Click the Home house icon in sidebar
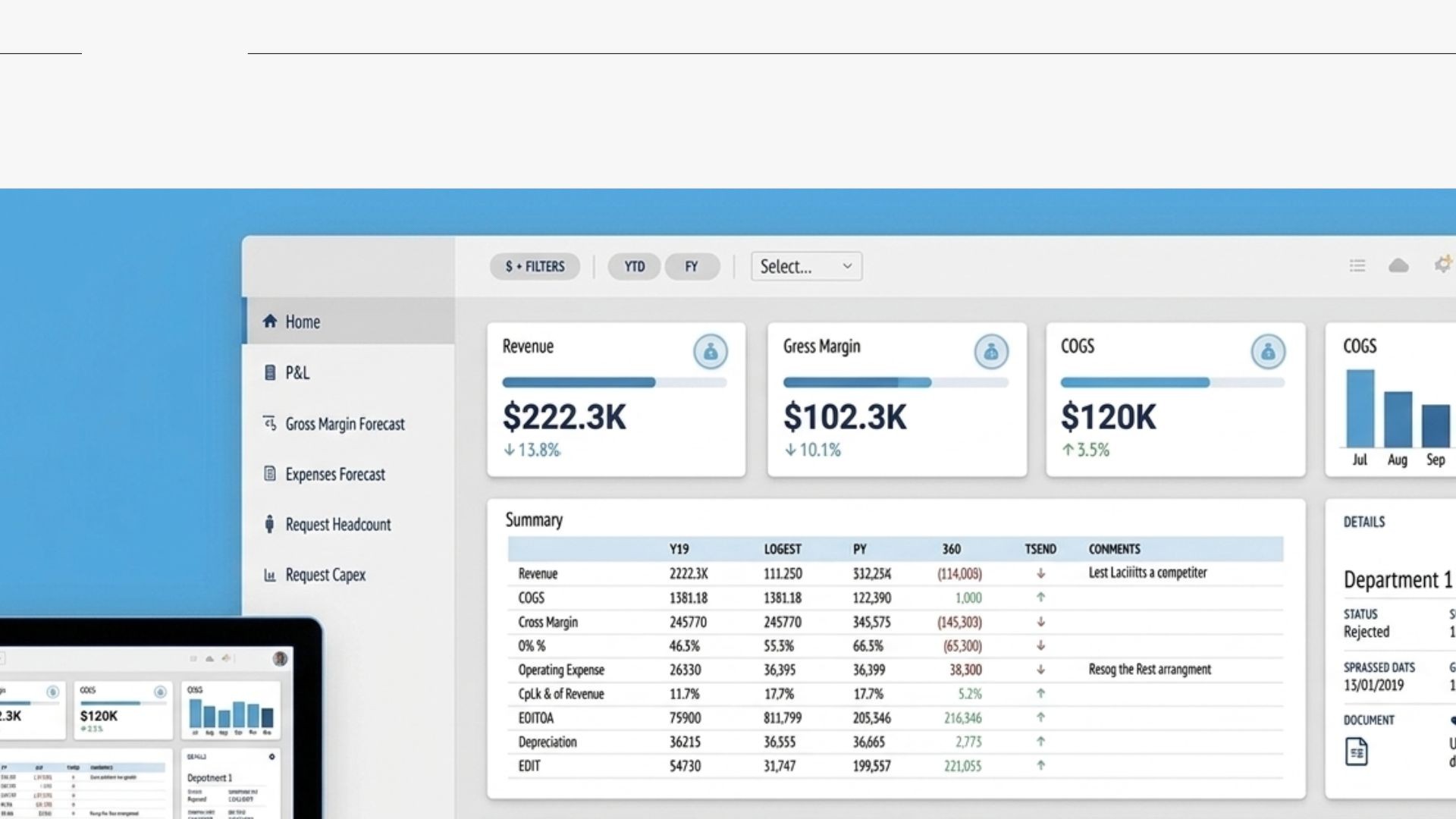 (x=269, y=322)
